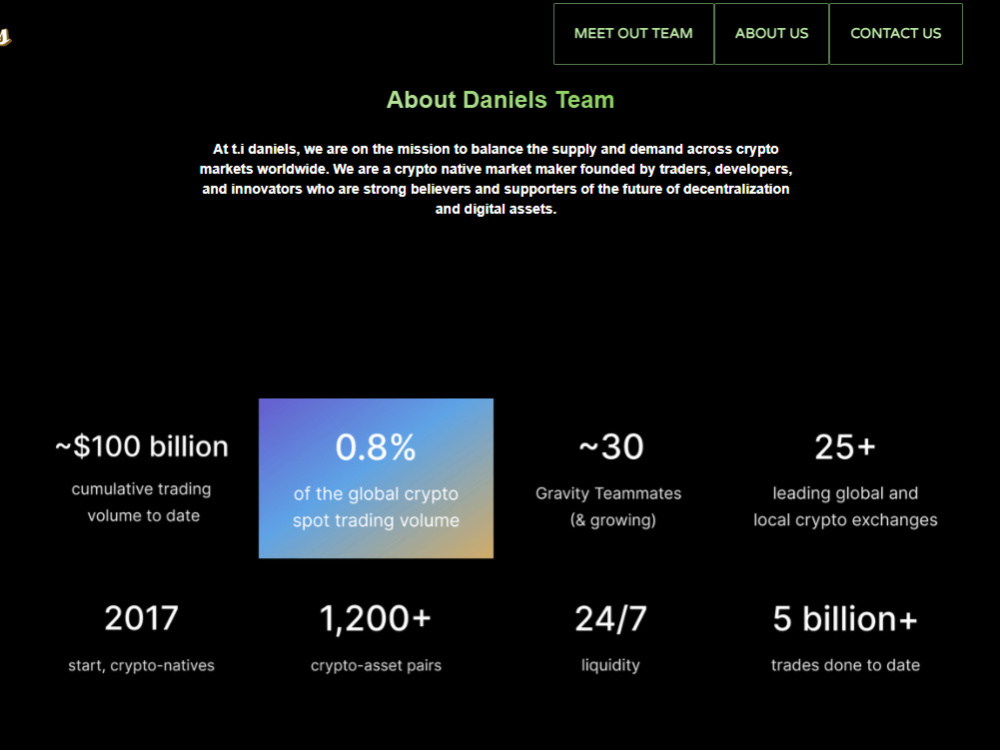Click the 2017 start year figure

(142, 618)
